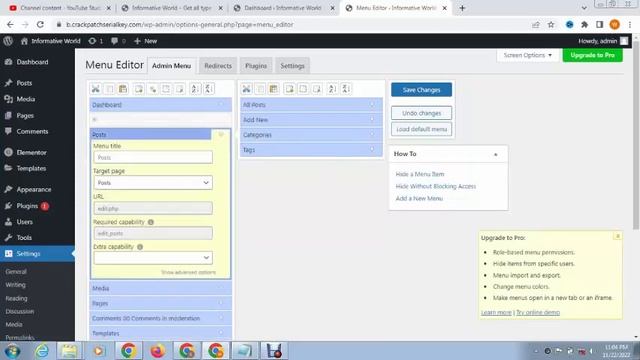Open Screen Options dropdown

pos(527,55)
